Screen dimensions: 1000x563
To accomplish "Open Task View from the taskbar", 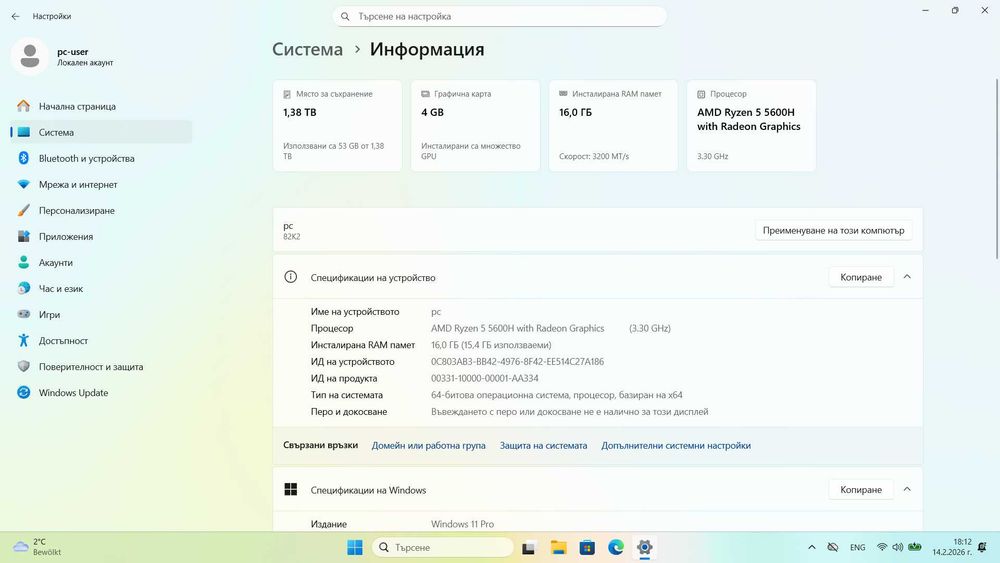I will pos(528,547).
